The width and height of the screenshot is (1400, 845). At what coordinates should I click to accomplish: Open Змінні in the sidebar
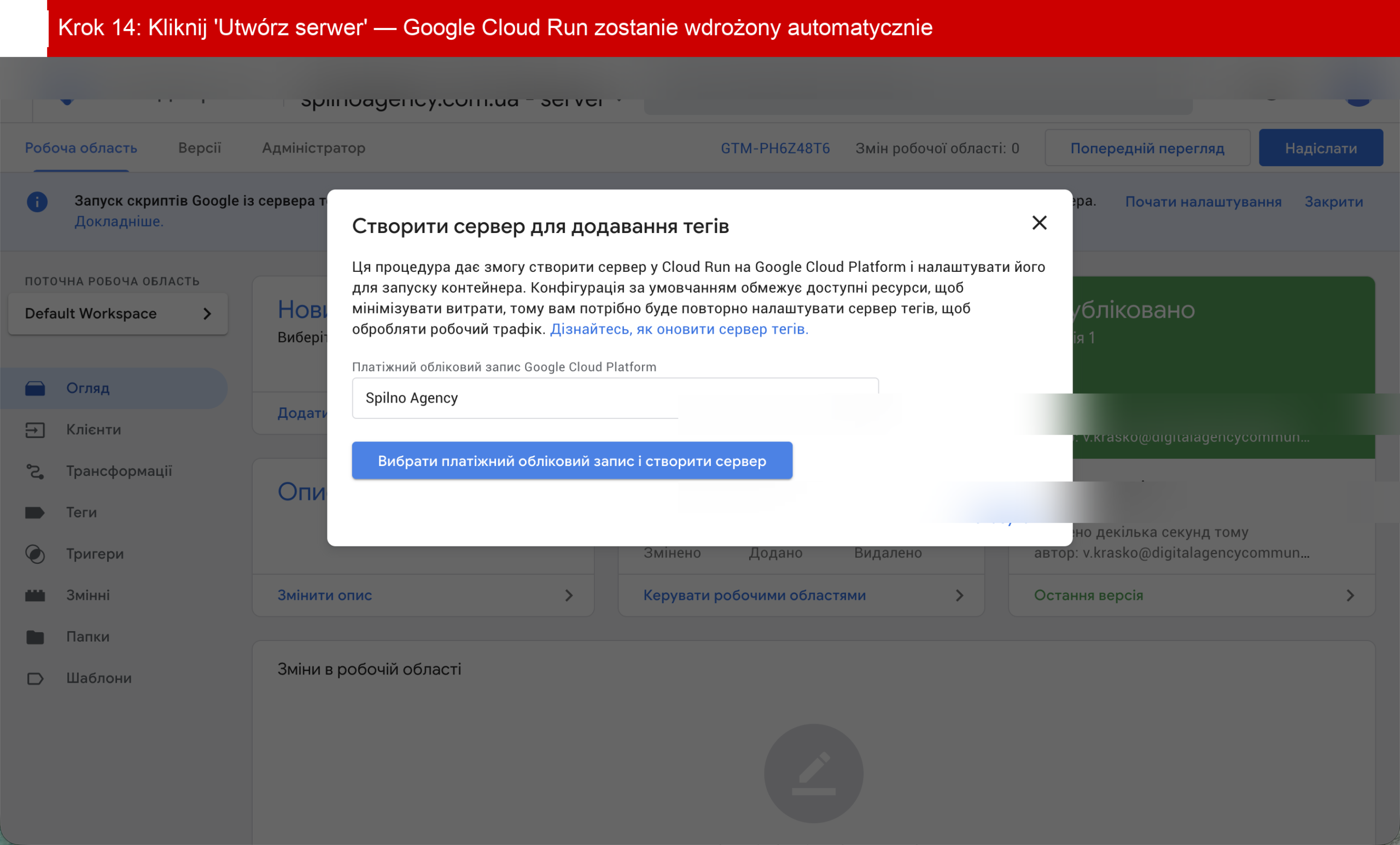tap(87, 595)
